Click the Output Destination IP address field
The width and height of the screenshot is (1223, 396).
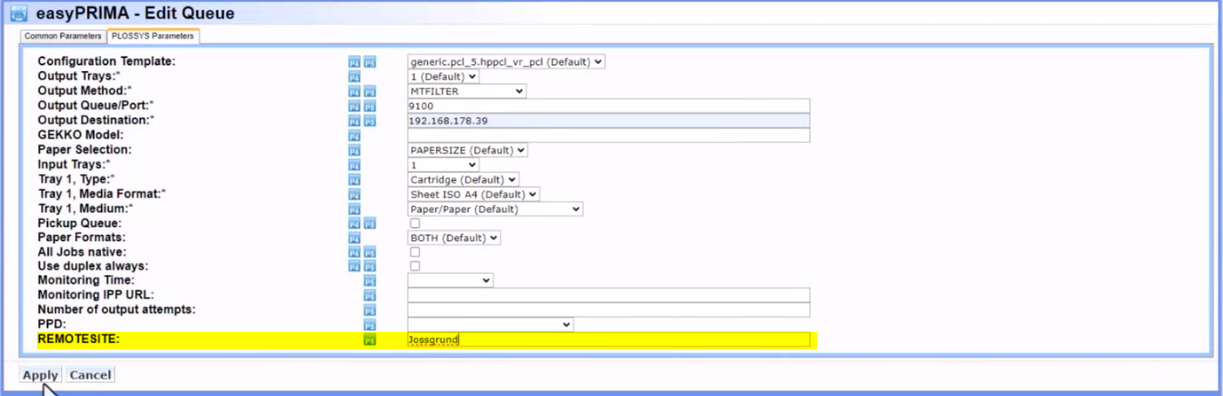[609, 121]
